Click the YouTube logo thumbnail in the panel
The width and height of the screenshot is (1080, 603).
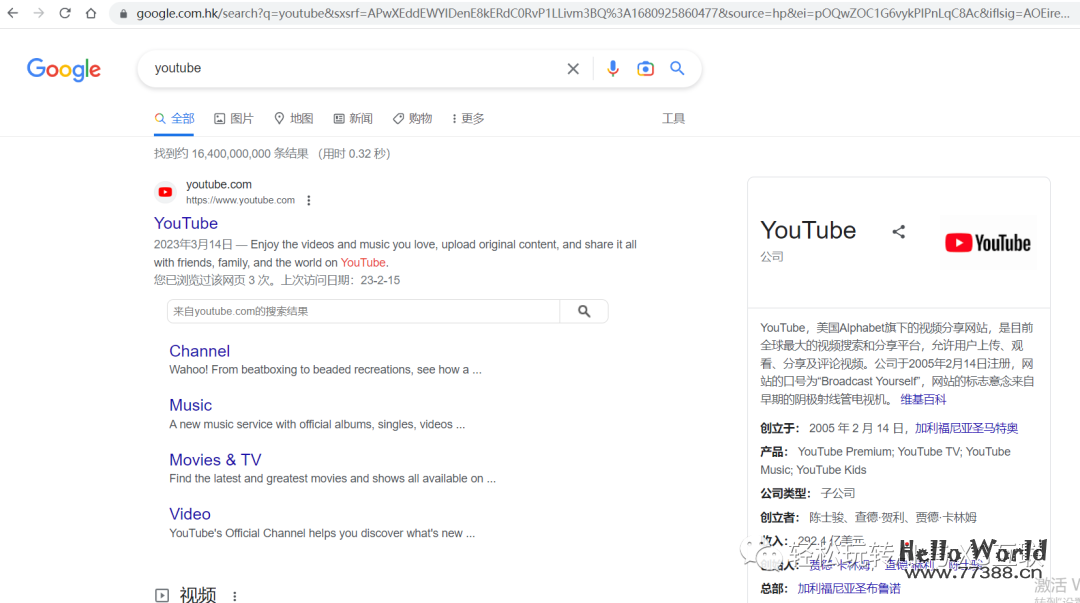pyautogui.click(x=988, y=242)
